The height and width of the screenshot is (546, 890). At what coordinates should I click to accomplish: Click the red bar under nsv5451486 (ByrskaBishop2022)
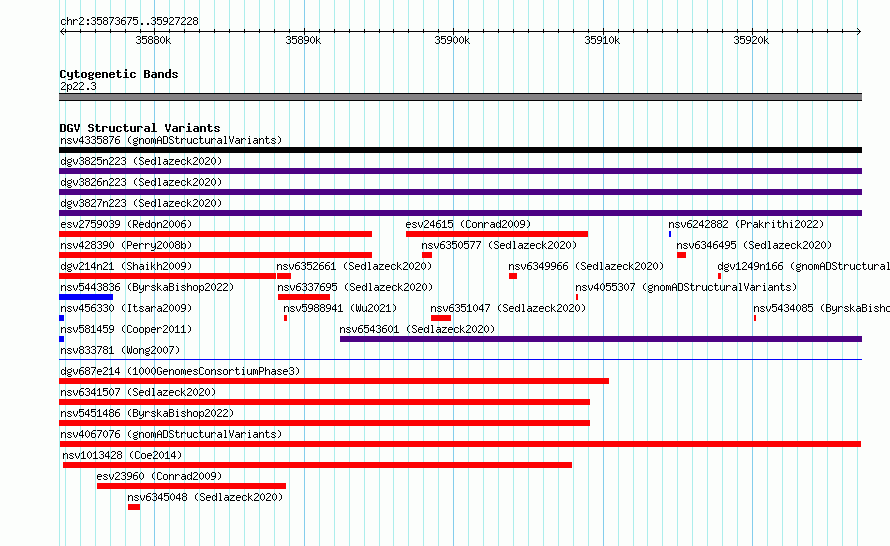click(x=325, y=423)
